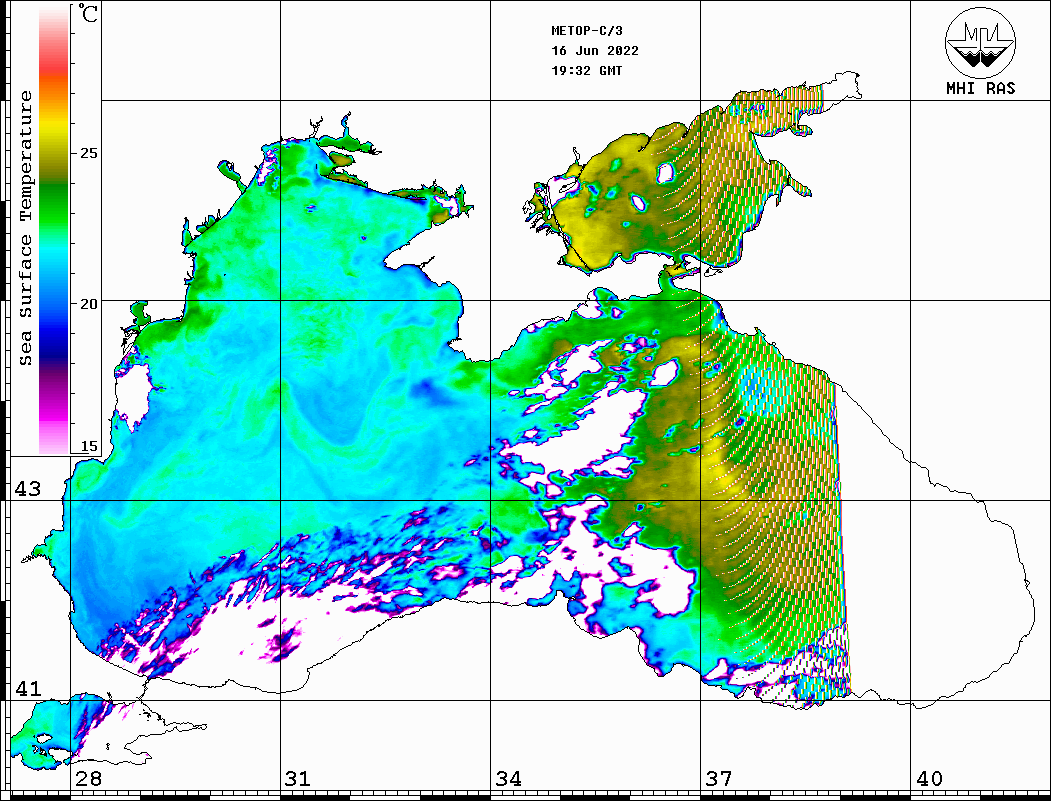
Task: Click the 'MHI RAS' label text
Action: 980,88
